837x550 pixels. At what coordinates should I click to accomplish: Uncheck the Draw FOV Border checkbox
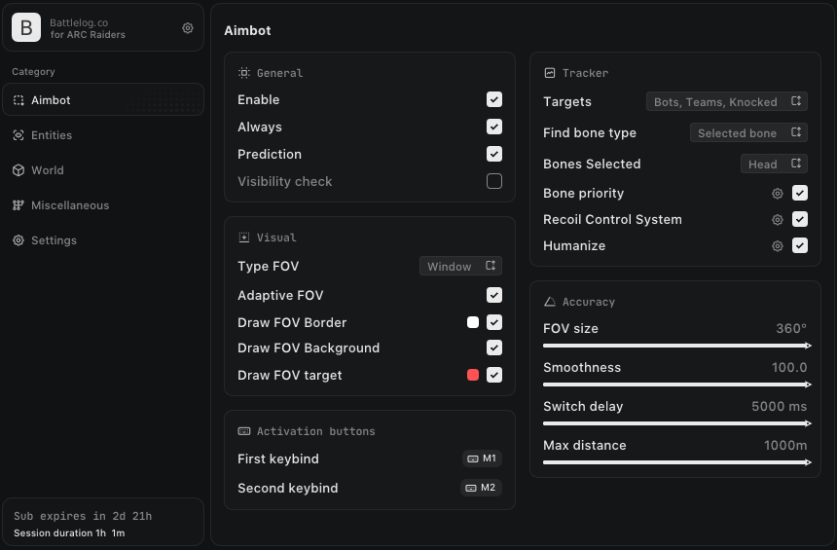coord(494,322)
